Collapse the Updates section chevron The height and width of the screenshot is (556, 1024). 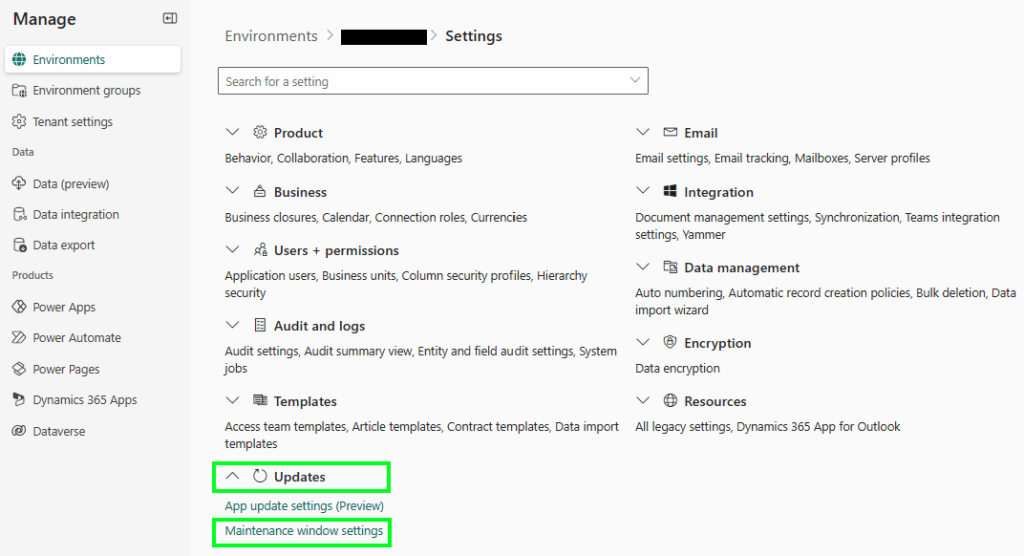pyautogui.click(x=233, y=477)
